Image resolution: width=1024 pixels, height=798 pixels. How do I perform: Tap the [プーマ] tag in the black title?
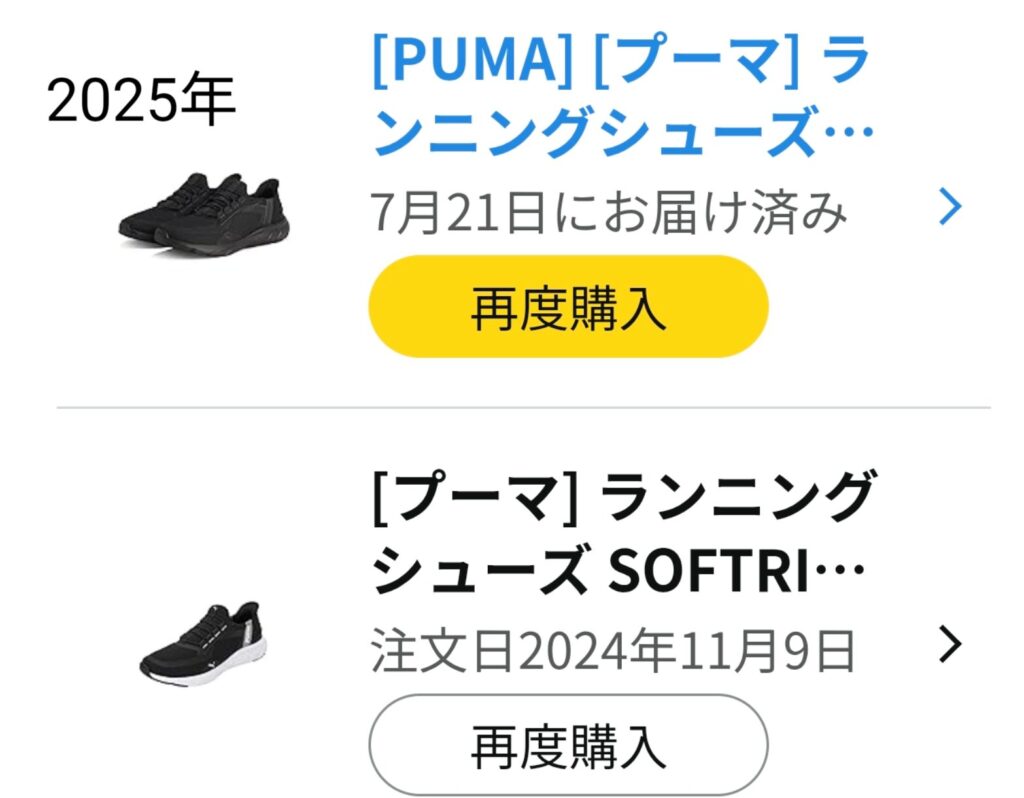pos(475,498)
